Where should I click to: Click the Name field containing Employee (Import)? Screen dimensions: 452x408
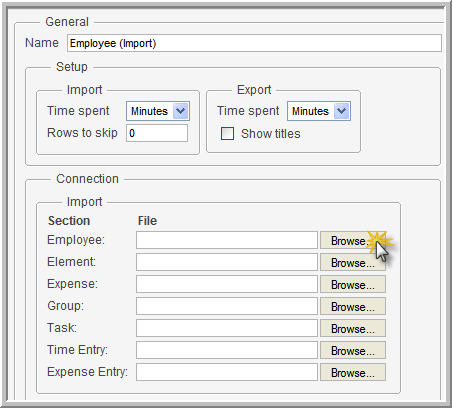pos(254,43)
